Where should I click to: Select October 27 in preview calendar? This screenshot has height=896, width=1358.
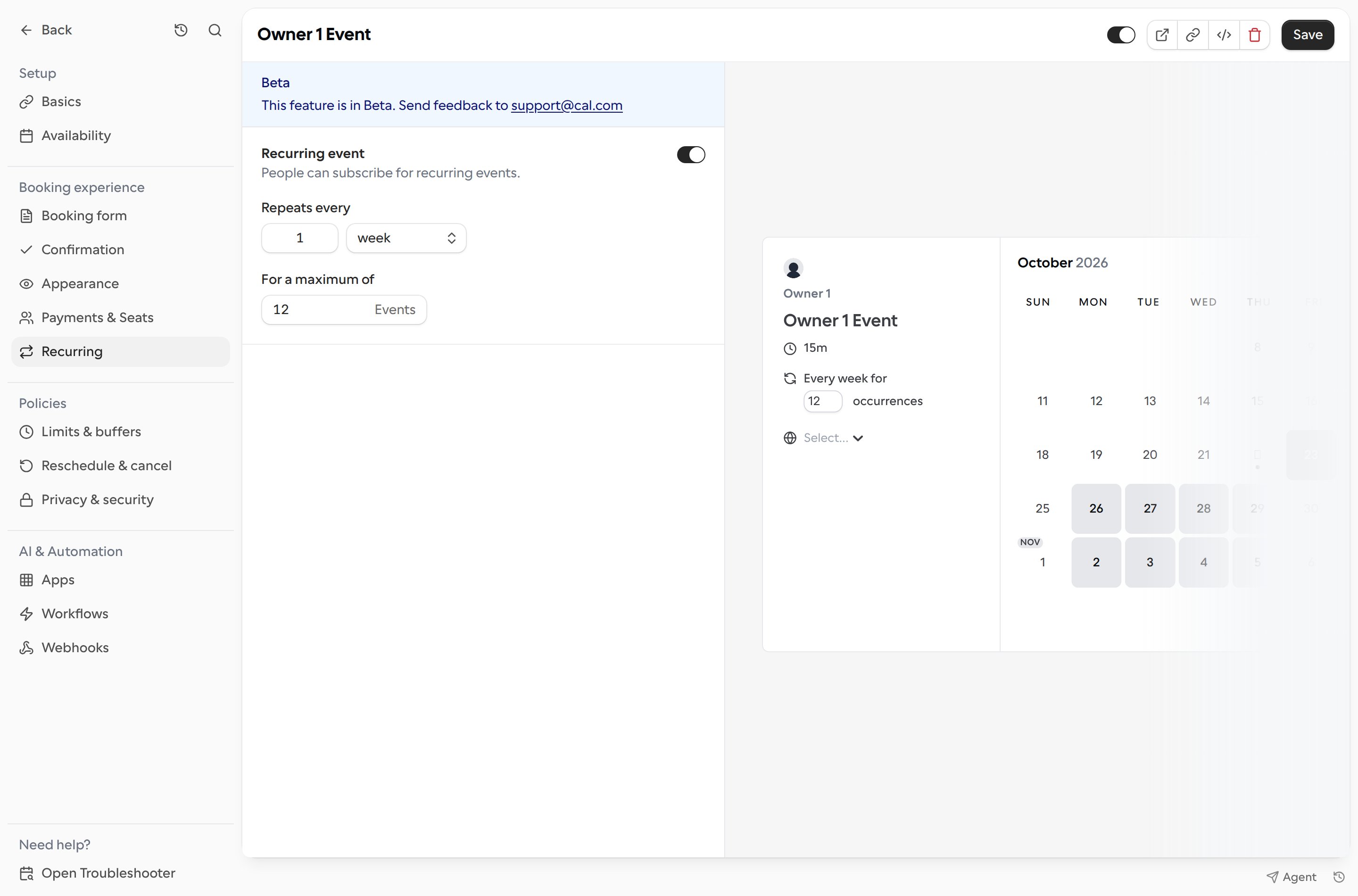pyautogui.click(x=1150, y=508)
